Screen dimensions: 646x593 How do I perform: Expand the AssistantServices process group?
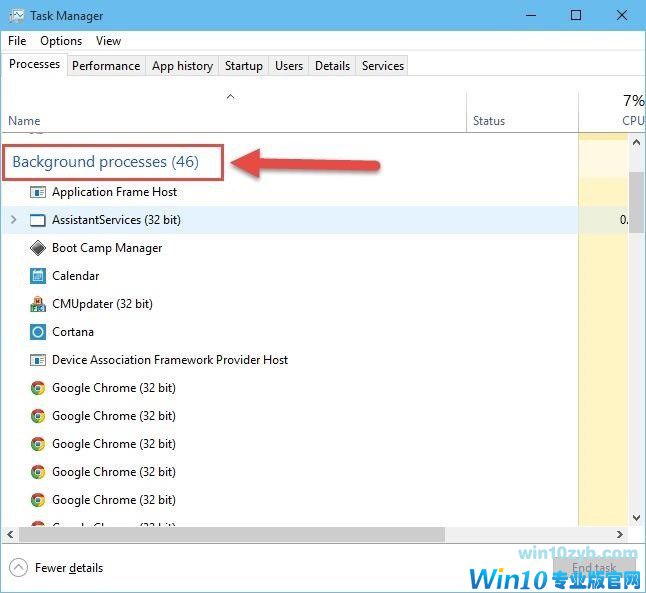(13, 220)
